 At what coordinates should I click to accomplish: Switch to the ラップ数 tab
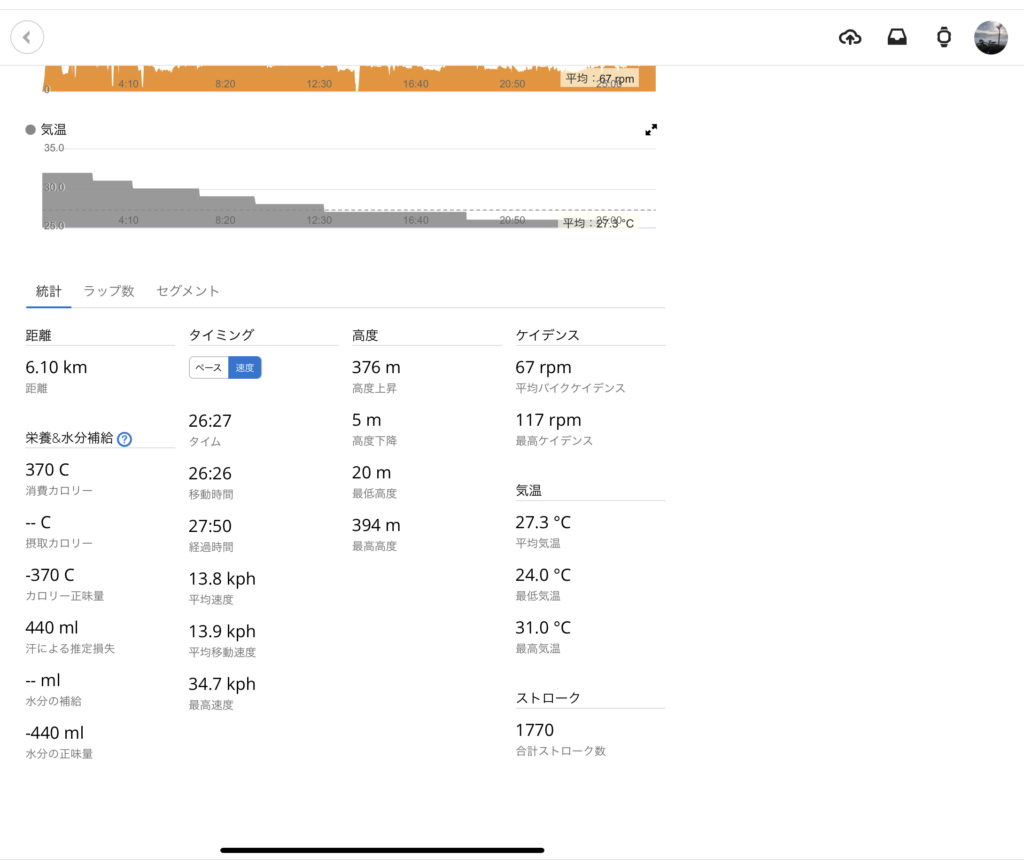(109, 291)
